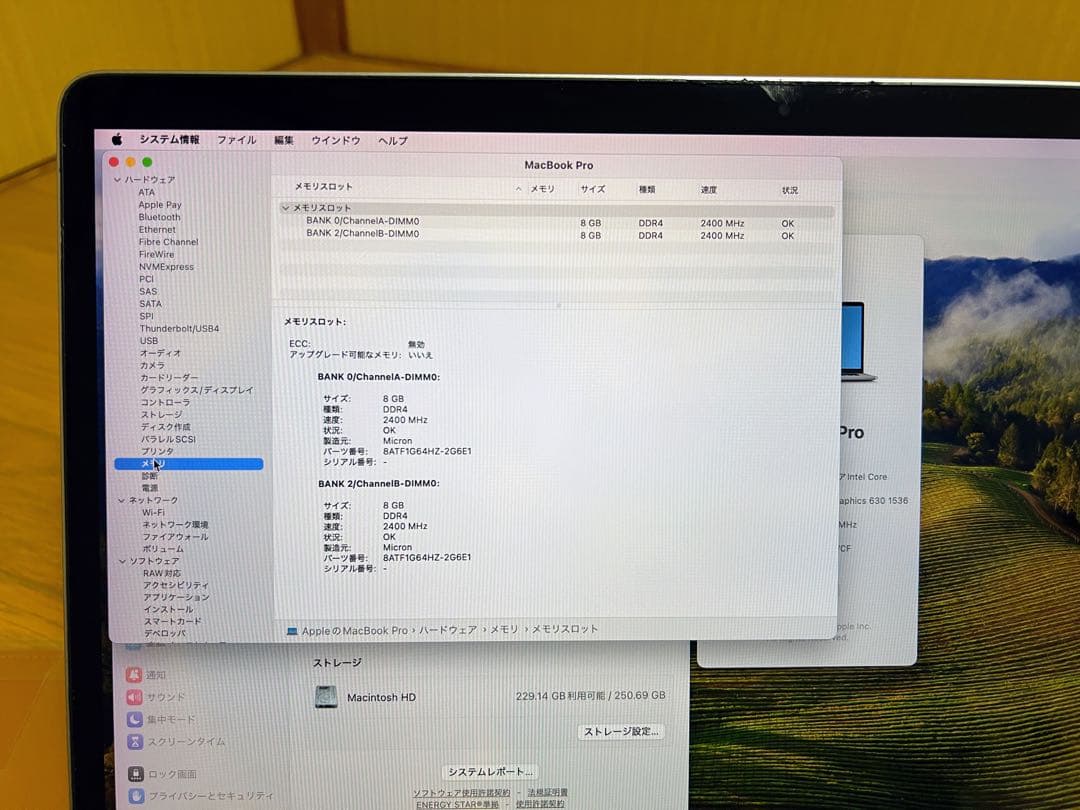This screenshot has height=810, width=1080.
Task: Collapse the メモリスロット group row
Action: coord(285,207)
